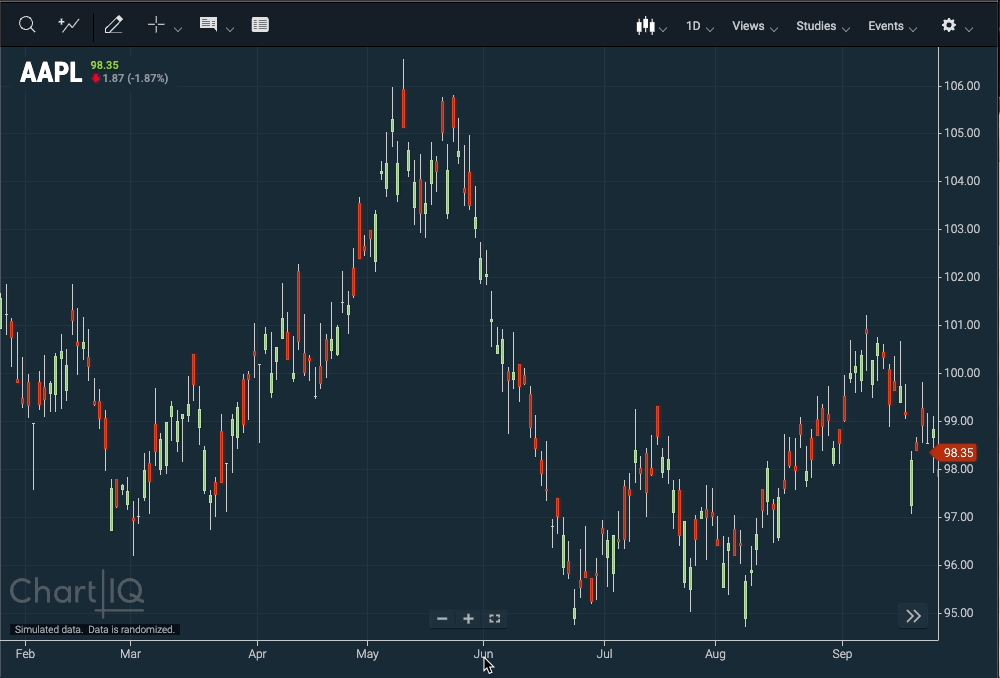Open the Events menu

(x=892, y=26)
